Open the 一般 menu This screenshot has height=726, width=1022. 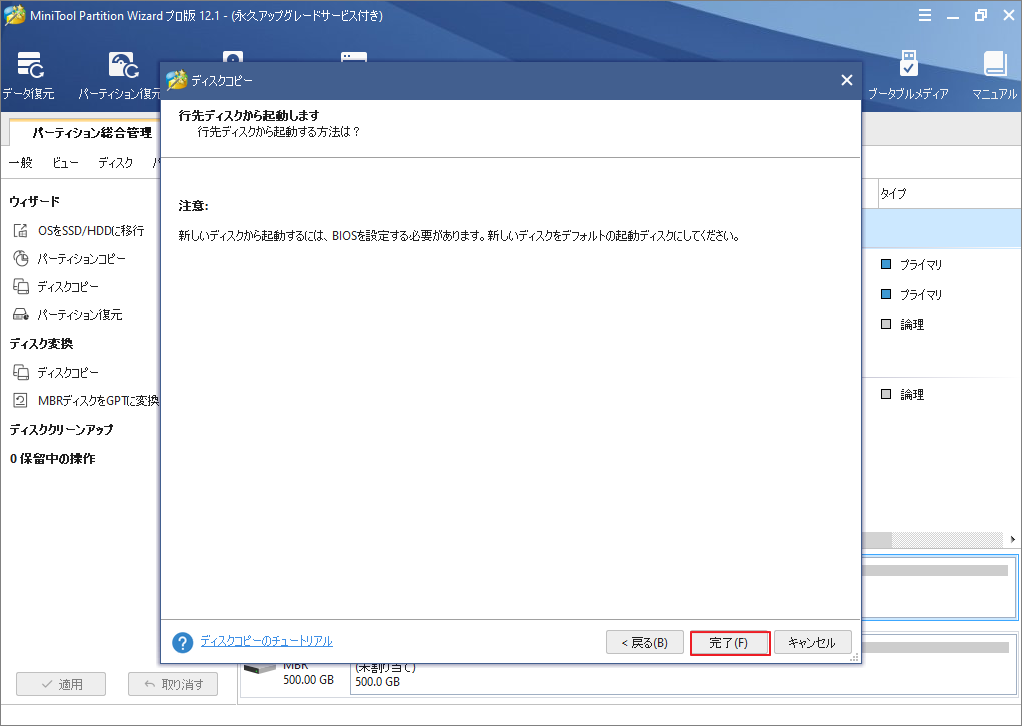(x=20, y=162)
